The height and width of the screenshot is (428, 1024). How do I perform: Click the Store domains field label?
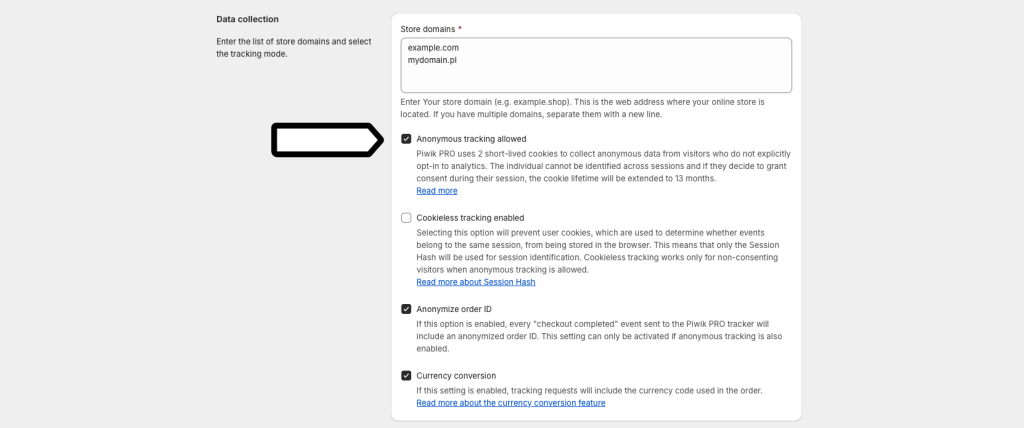point(430,29)
